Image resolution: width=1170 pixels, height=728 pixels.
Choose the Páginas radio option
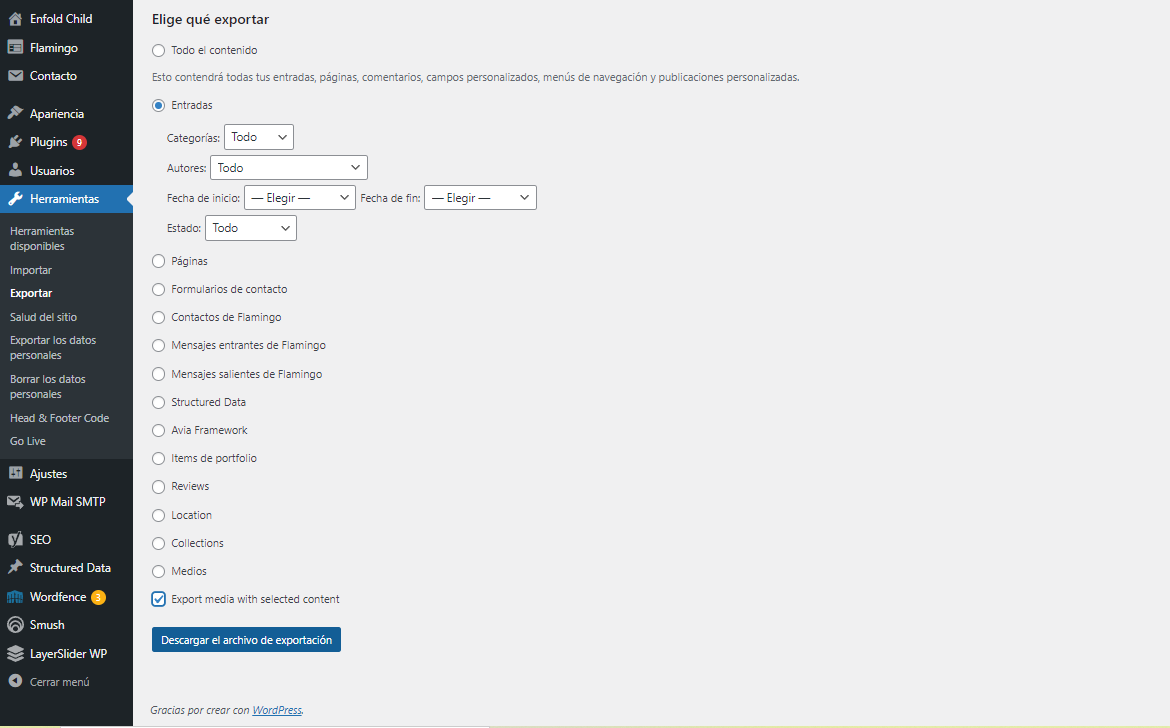pyautogui.click(x=158, y=261)
